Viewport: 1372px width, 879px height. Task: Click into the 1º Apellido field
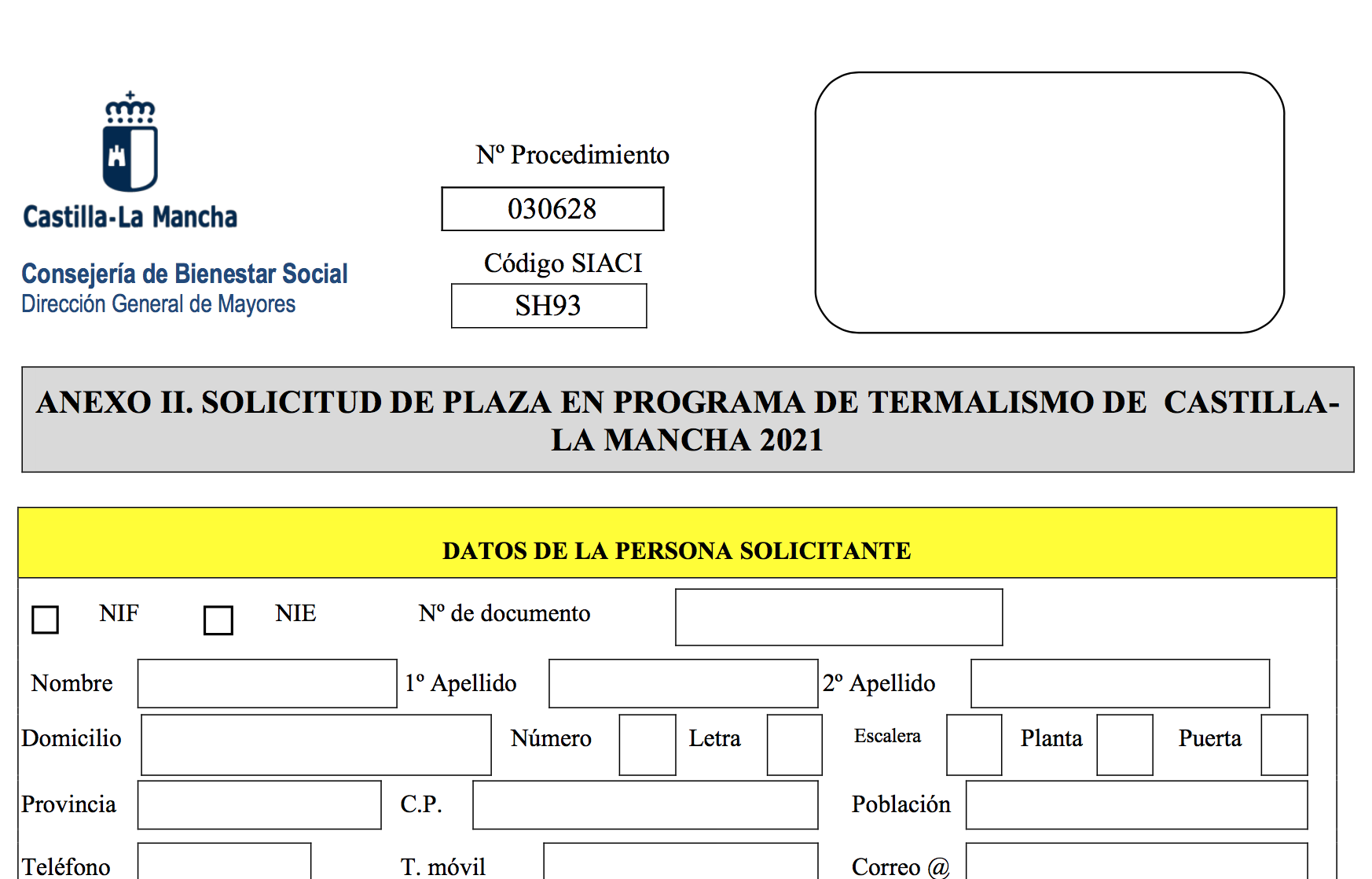click(x=683, y=683)
